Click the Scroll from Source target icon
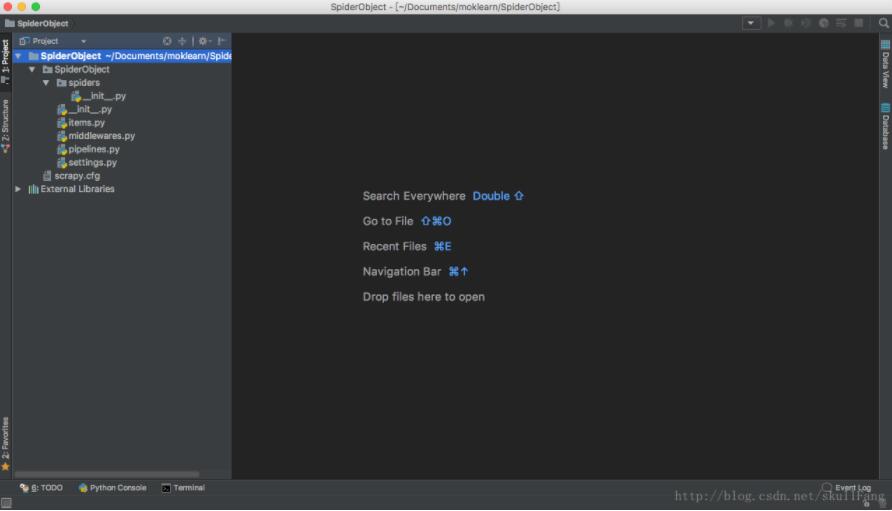 [167, 41]
